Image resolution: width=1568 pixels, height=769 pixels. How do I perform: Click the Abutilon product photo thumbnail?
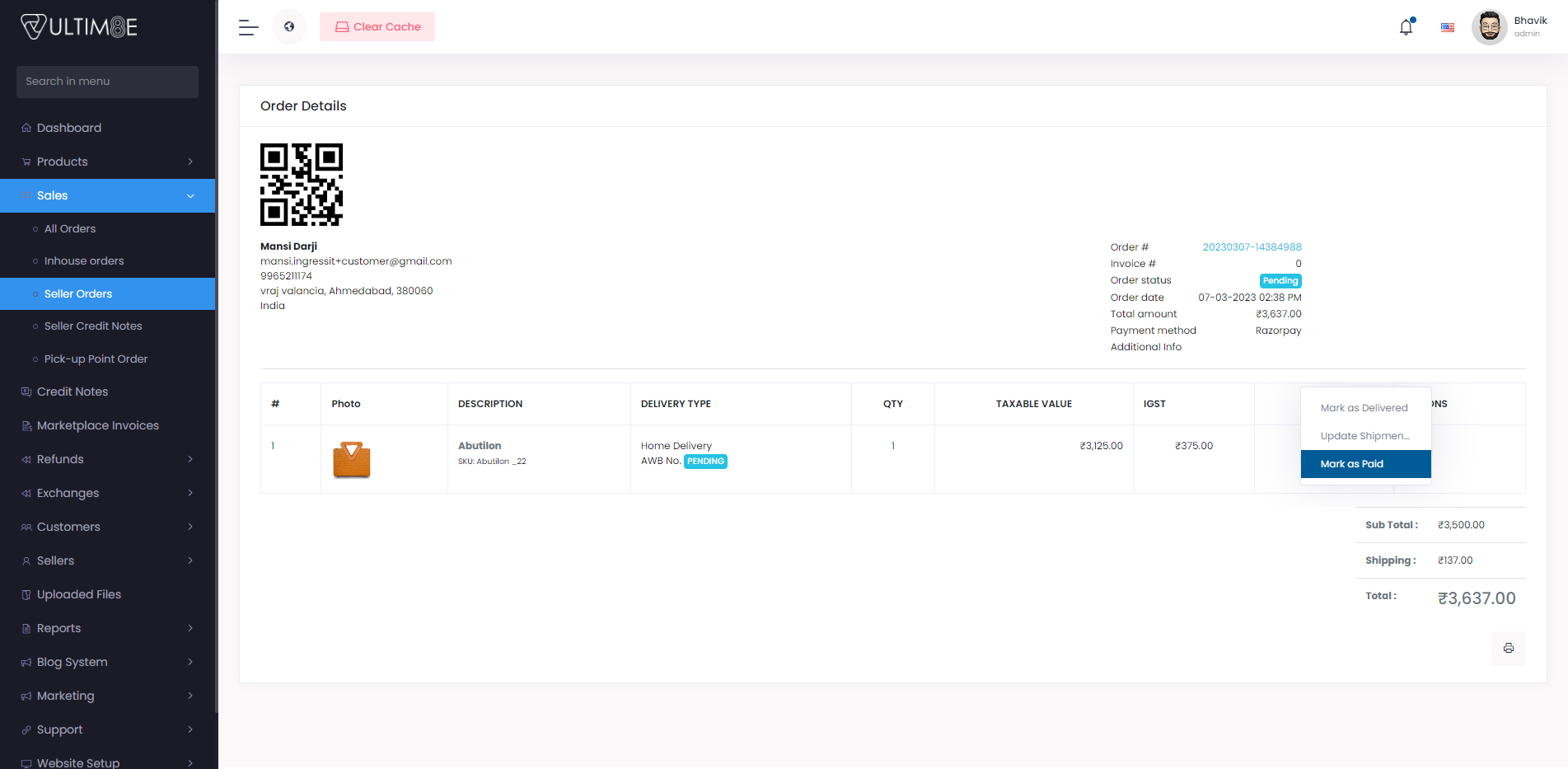352,460
